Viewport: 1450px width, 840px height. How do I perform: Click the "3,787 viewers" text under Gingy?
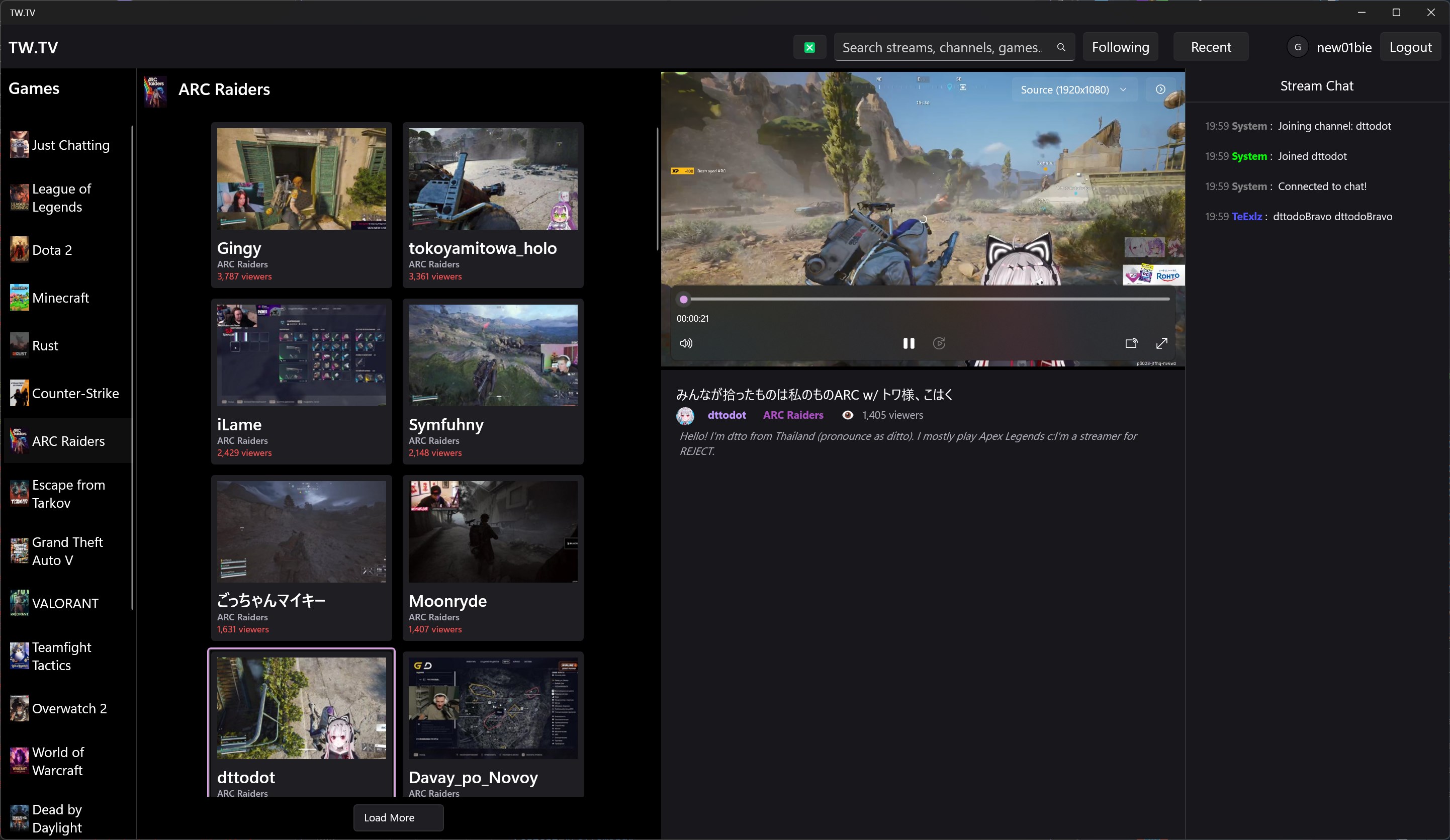click(244, 276)
